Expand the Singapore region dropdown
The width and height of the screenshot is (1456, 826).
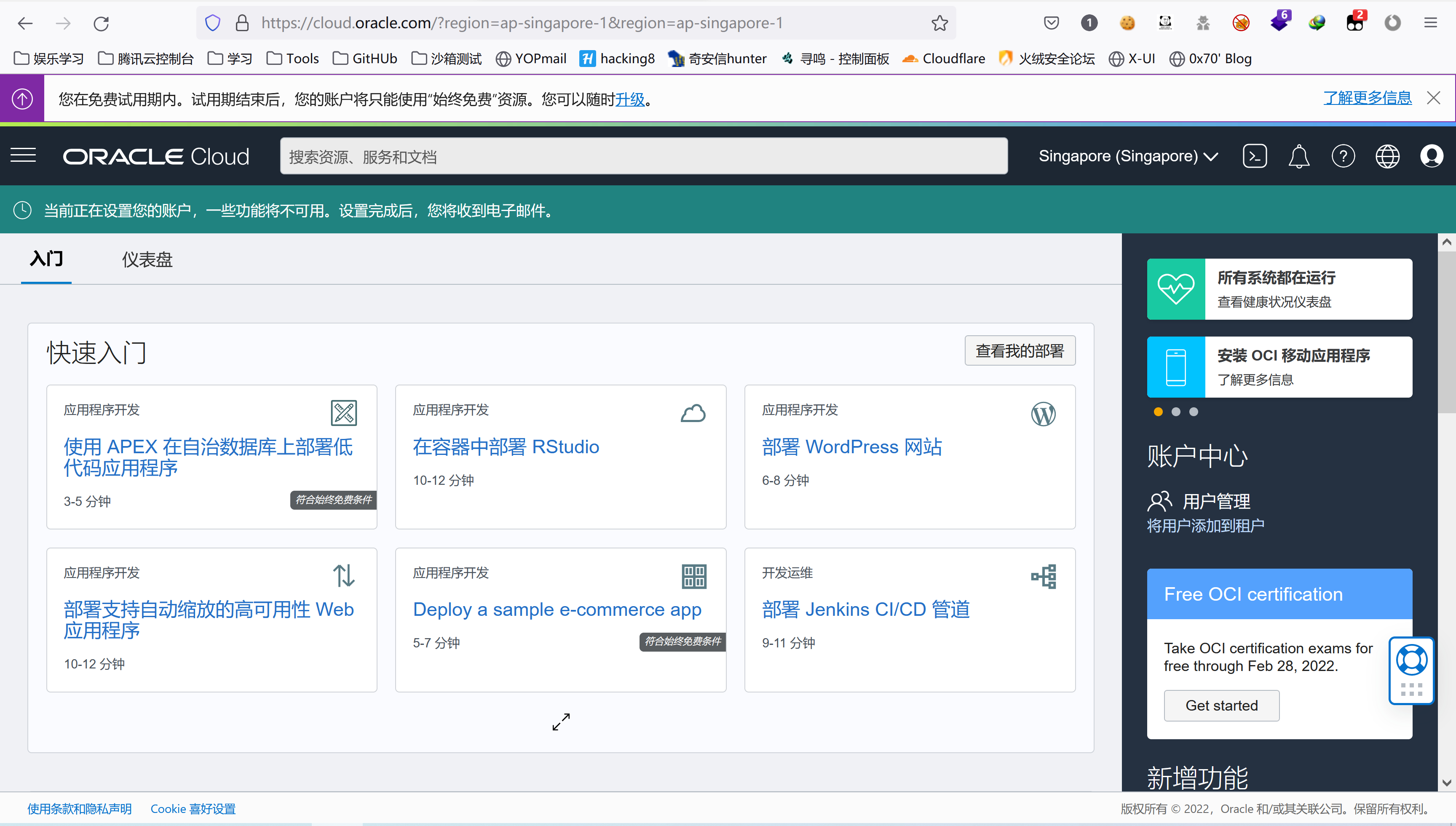[x=1127, y=156]
